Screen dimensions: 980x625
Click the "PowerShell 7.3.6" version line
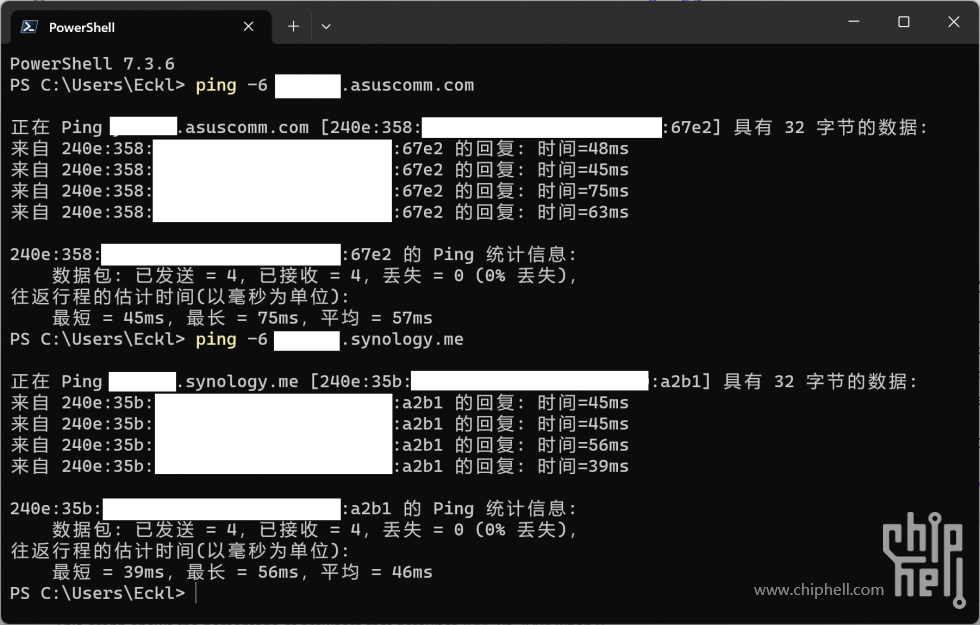point(92,64)
